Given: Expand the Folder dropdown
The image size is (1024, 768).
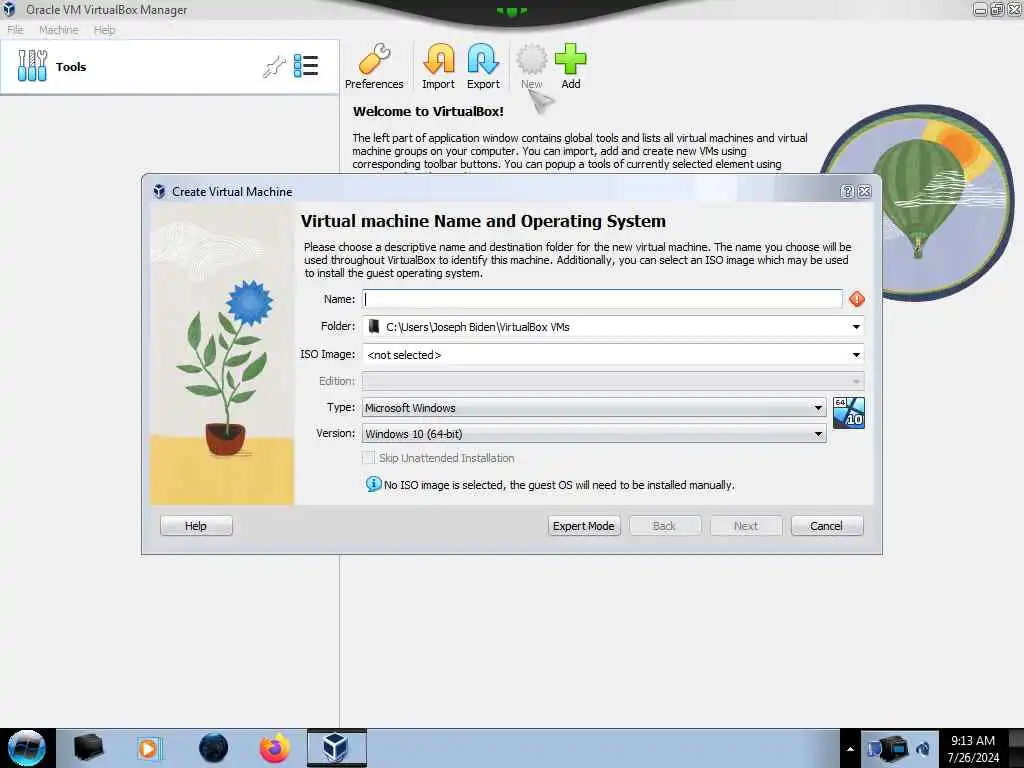Looking at the screenshot, I should click(856, 327).
